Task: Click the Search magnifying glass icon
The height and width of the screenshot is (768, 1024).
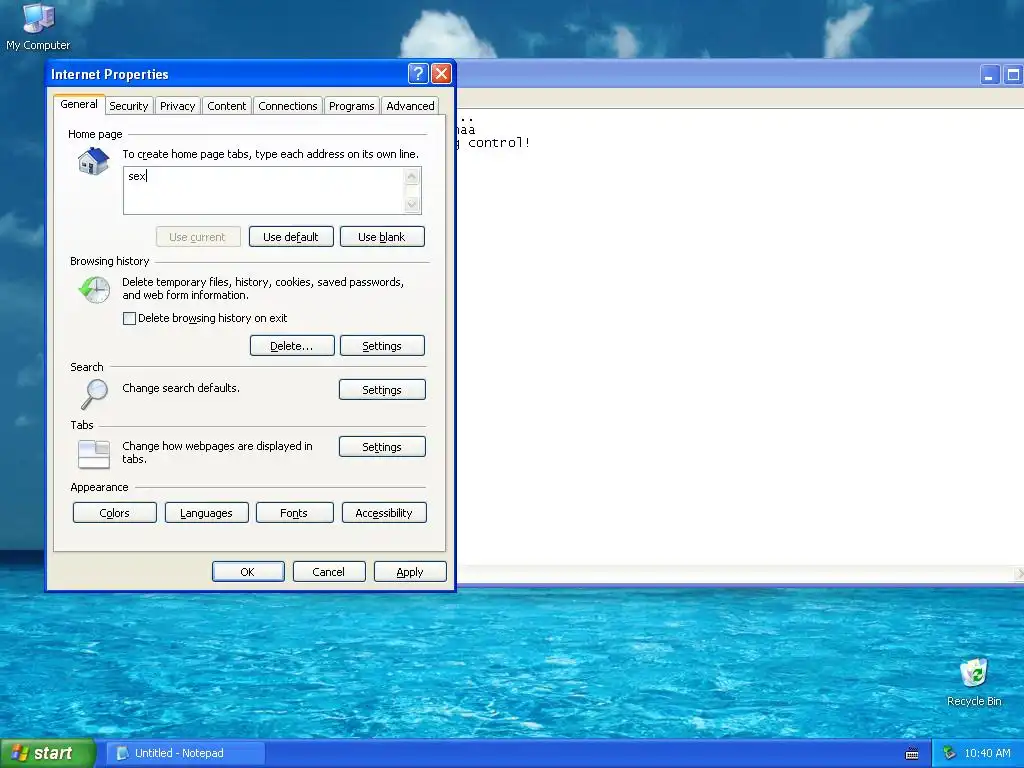Action: coord(95,394)
